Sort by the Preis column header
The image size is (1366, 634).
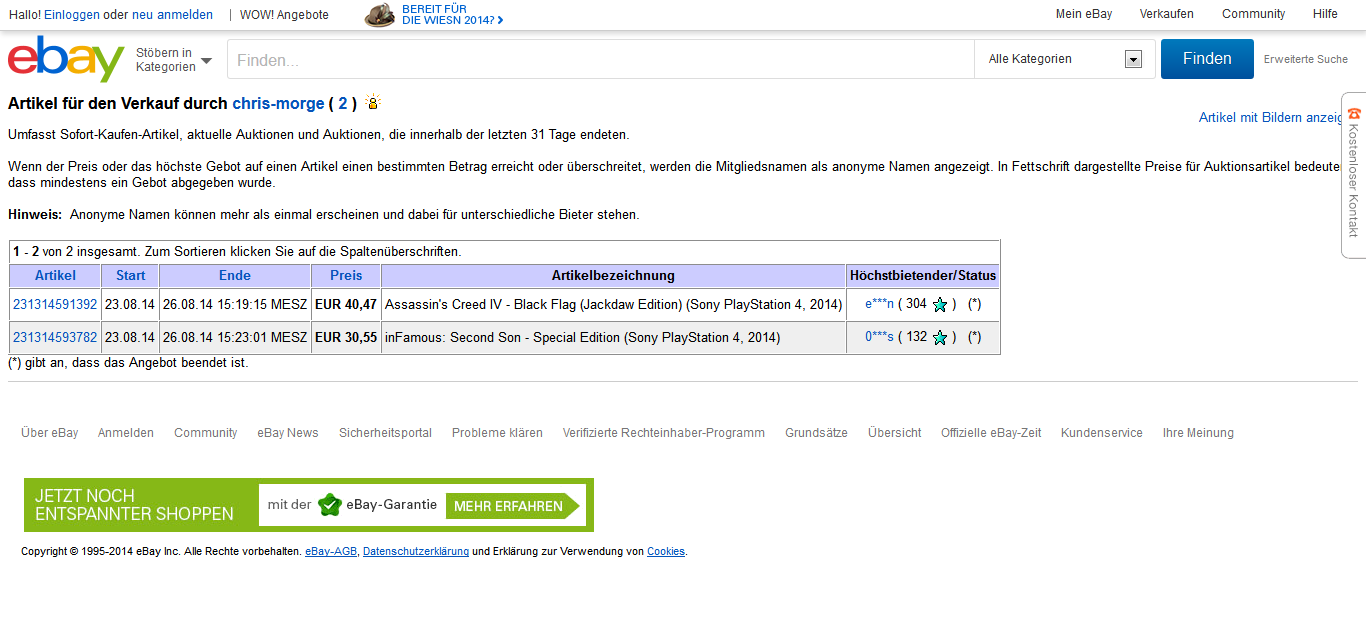[x=346, y=275]
